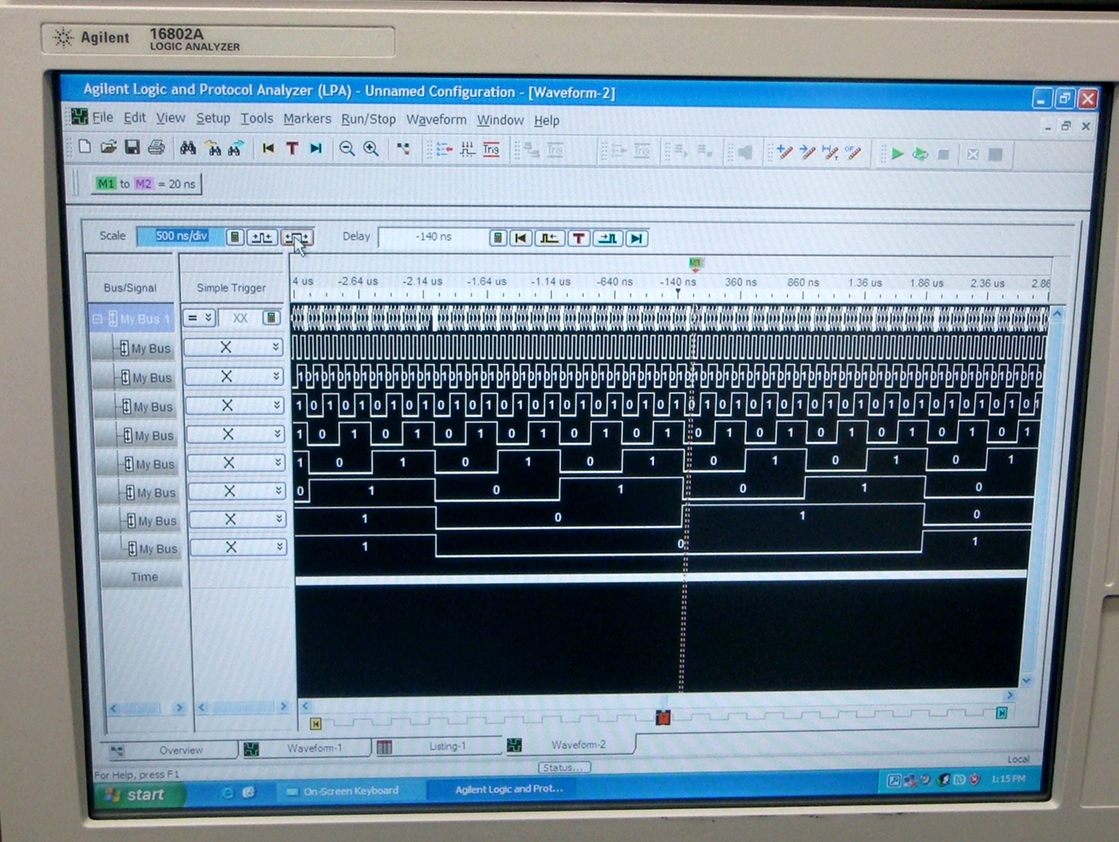Screen dimensions: 1119x842
Task: Go to next edge in Delay bar
Action: click(x=608, y=238)
